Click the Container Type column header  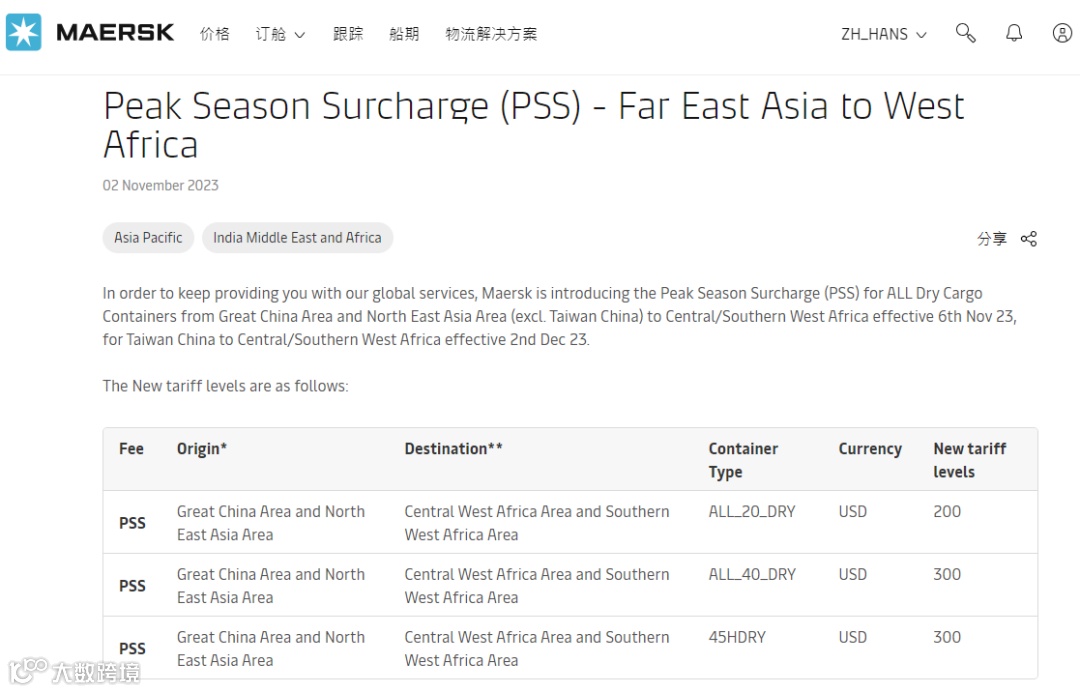click(x=743, y=460)
